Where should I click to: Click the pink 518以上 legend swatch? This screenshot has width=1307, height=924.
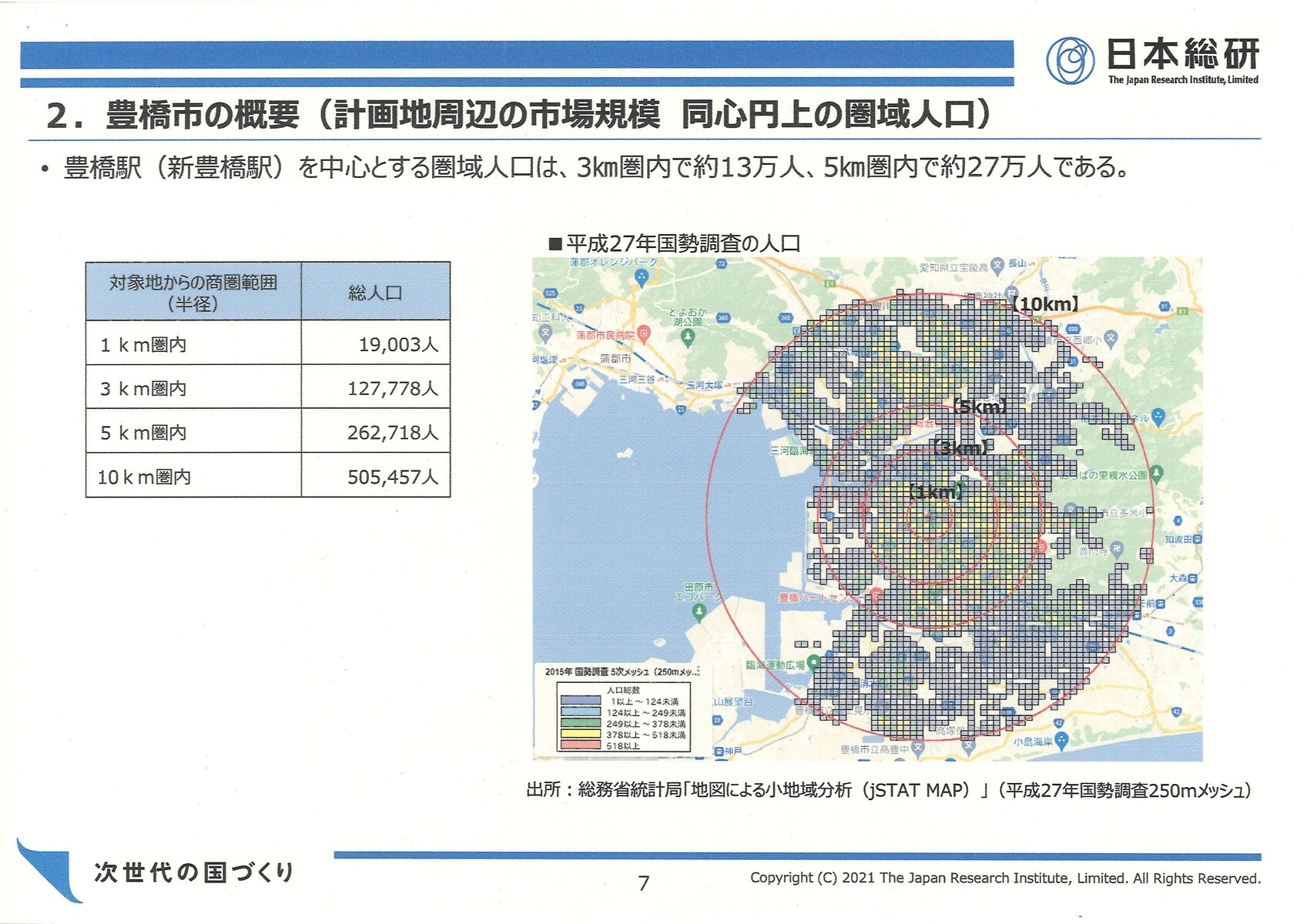tap(581, 745)
